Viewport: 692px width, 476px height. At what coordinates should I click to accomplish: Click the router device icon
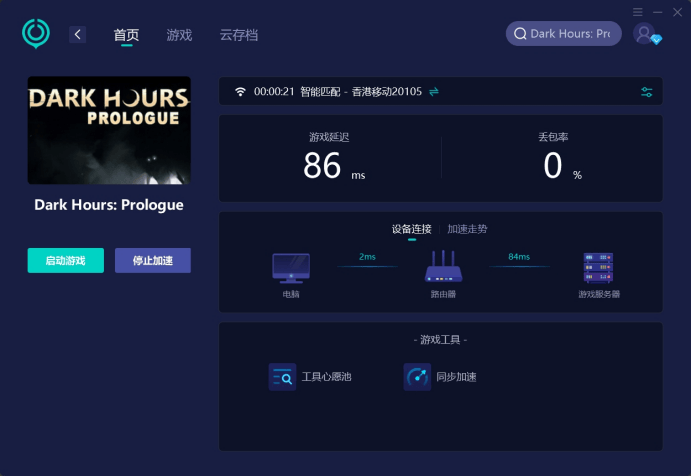[443, 268]
